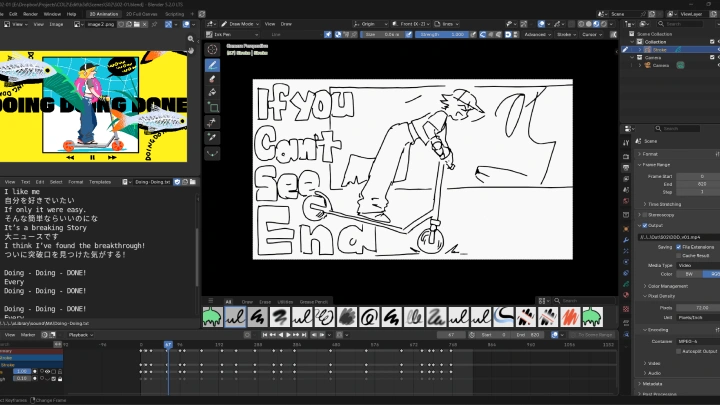The height and width of the screenshot is (405, 720).
Task: Play animation forward in timeline
Action: click(288, 335)
